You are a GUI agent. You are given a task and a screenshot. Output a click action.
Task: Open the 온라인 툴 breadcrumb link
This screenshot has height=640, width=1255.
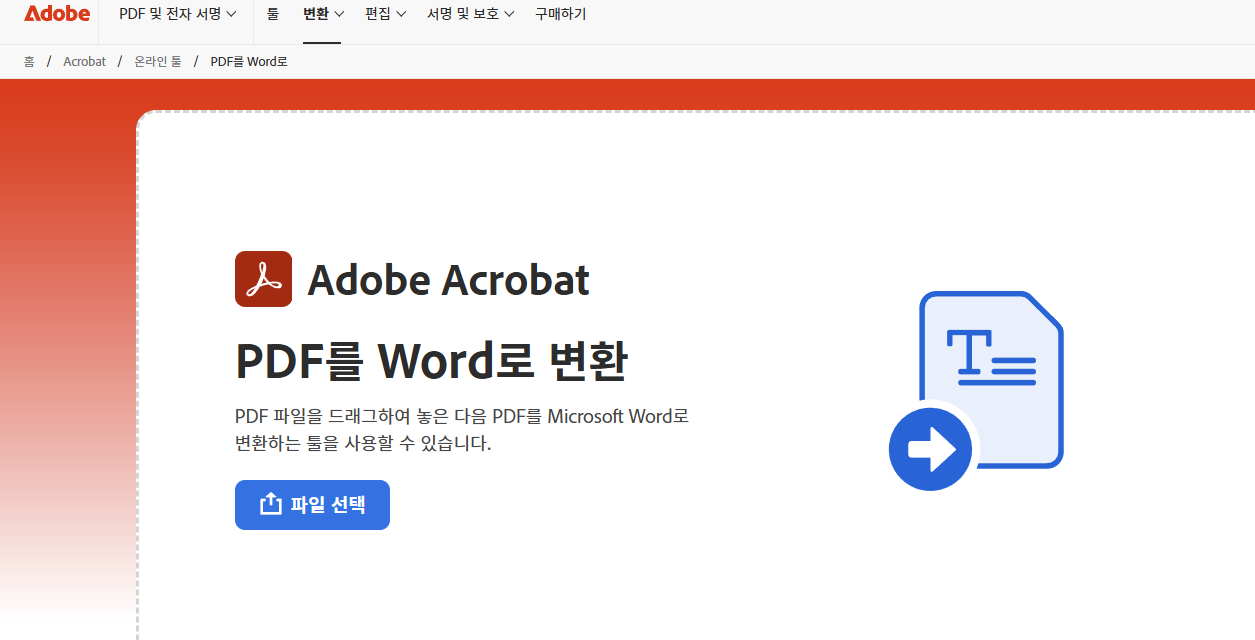(158, 62)
